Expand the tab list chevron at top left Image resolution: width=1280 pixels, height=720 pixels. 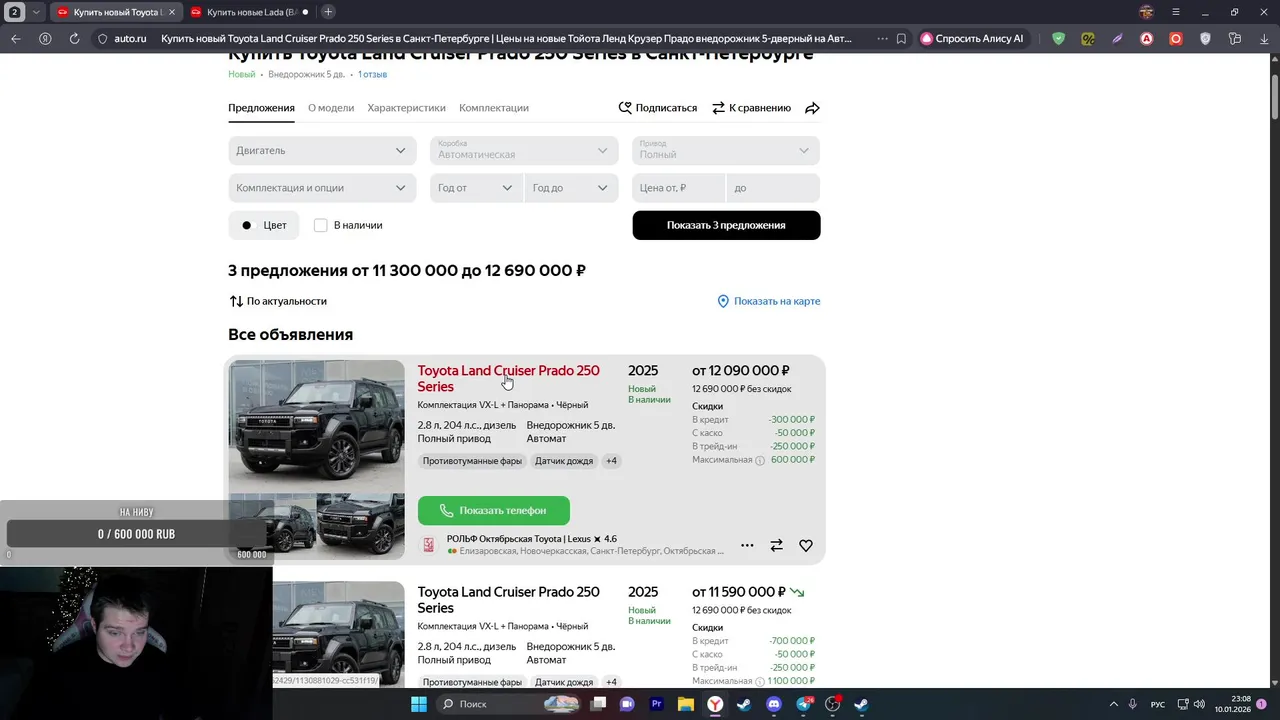click(37, 12)
